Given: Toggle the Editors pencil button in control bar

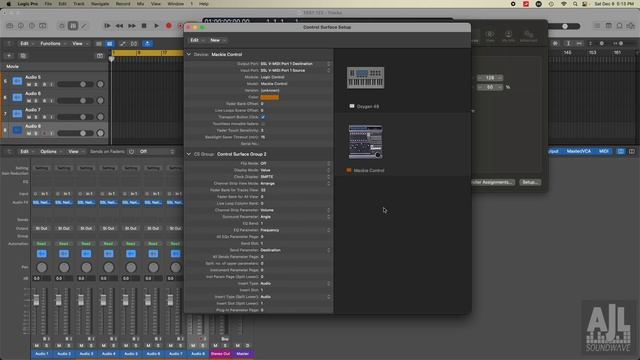Looking at the screenshot, I should click(x=84, y=26).
